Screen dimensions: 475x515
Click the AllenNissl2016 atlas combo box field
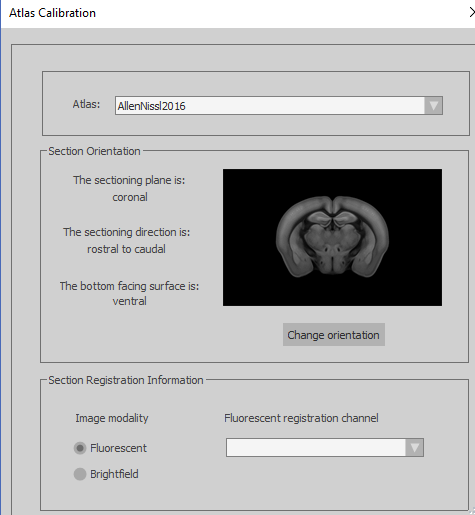point(279,106)
